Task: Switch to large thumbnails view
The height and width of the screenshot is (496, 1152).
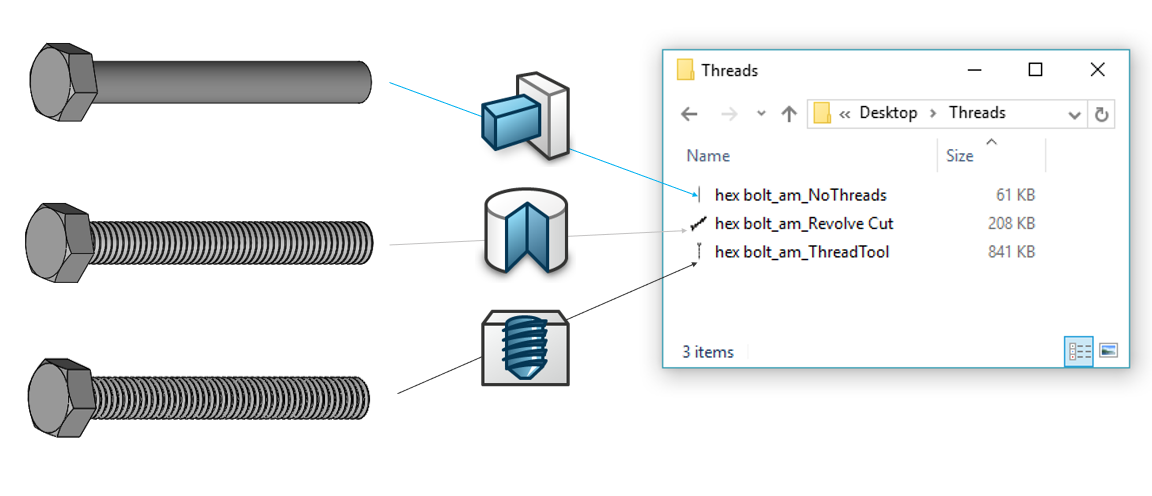Action: (1109, 351)
